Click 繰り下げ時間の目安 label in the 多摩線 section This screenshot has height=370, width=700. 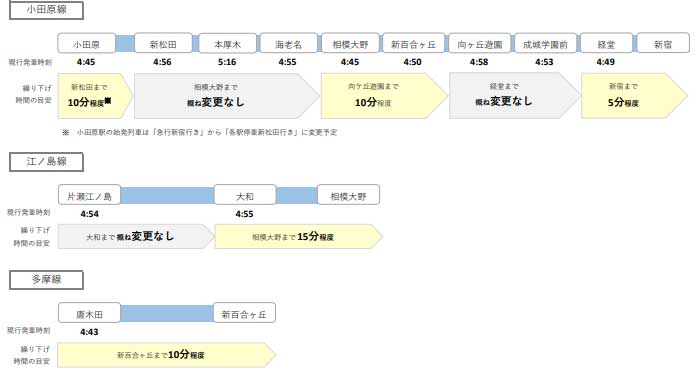pyautogui.click(x=32, y=355)
